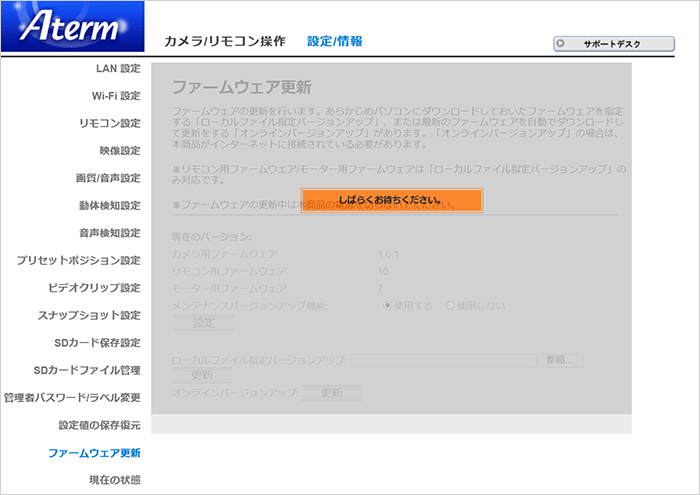The width and height of the screenshot is (700, 495).
Task: Switch to 設定/情報 tab
Action: (x=335, y=42)
